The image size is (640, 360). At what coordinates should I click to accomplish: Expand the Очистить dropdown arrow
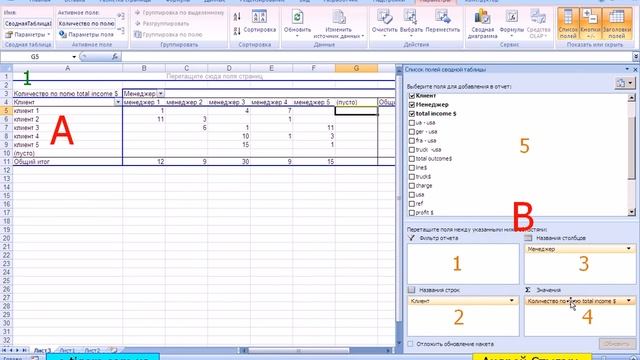point(384,36)
